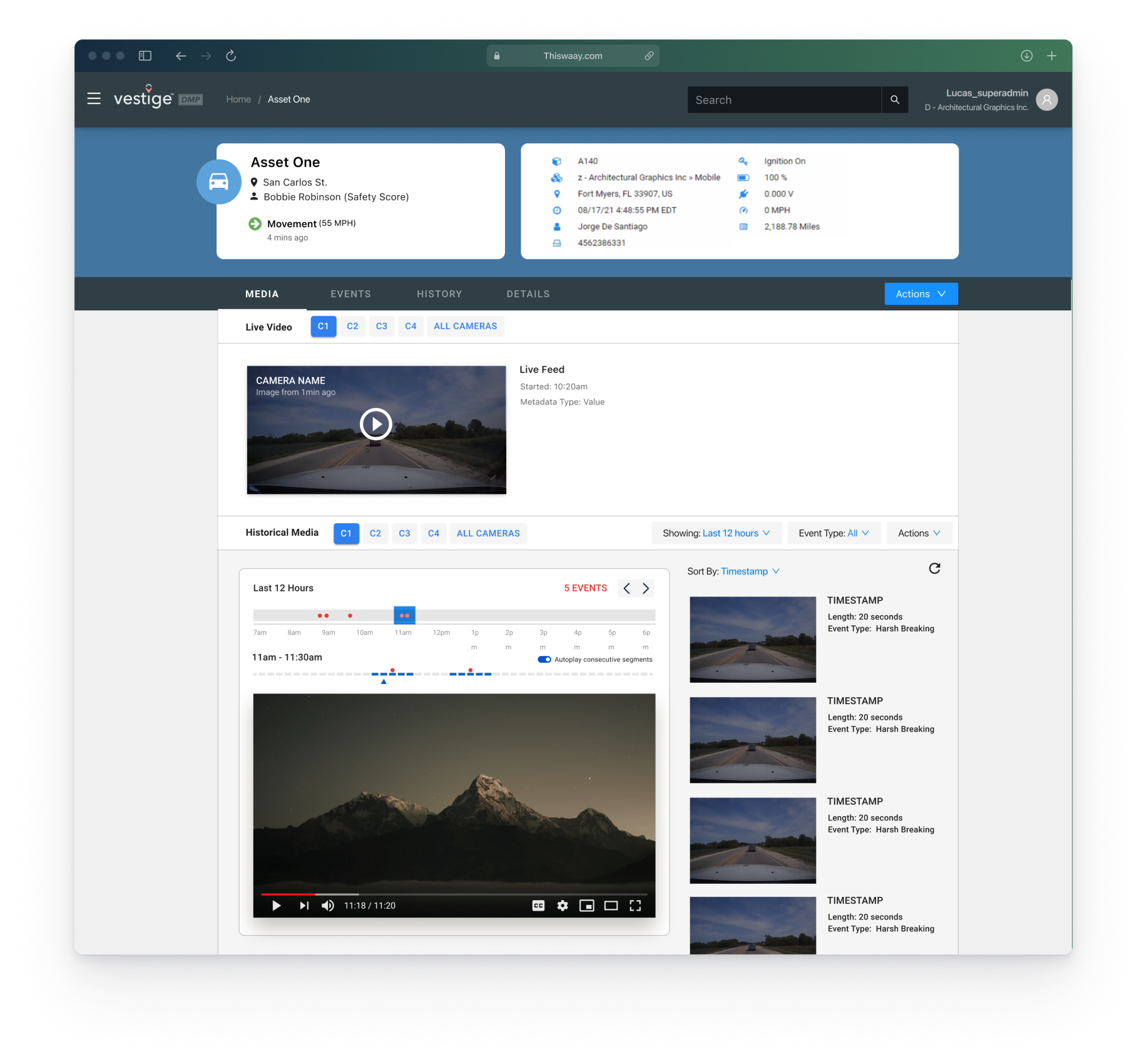Switch to the HISTORY tab

[439, 294]
